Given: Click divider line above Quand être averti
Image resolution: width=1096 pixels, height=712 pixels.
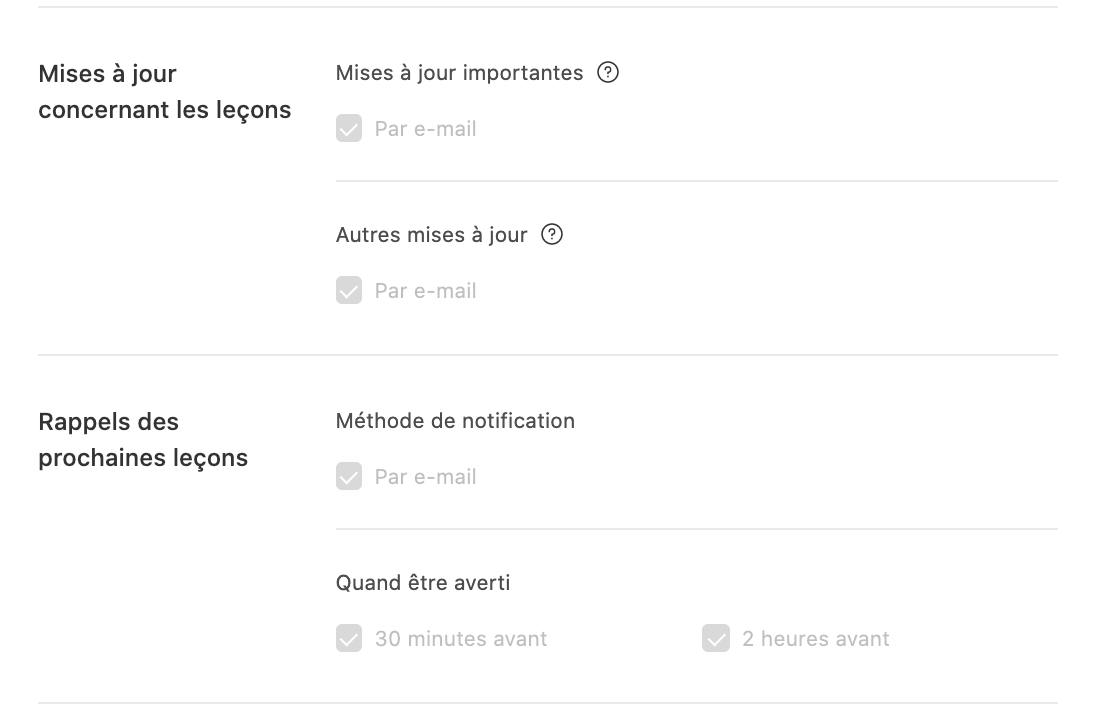Looking at the screenshot, I should [x=697, y=529].
